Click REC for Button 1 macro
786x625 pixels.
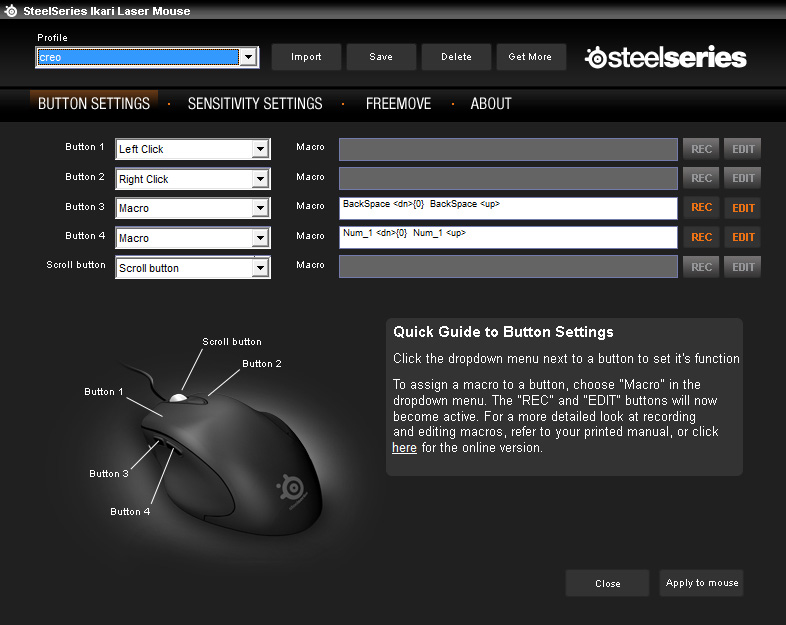tap(701, 149)
